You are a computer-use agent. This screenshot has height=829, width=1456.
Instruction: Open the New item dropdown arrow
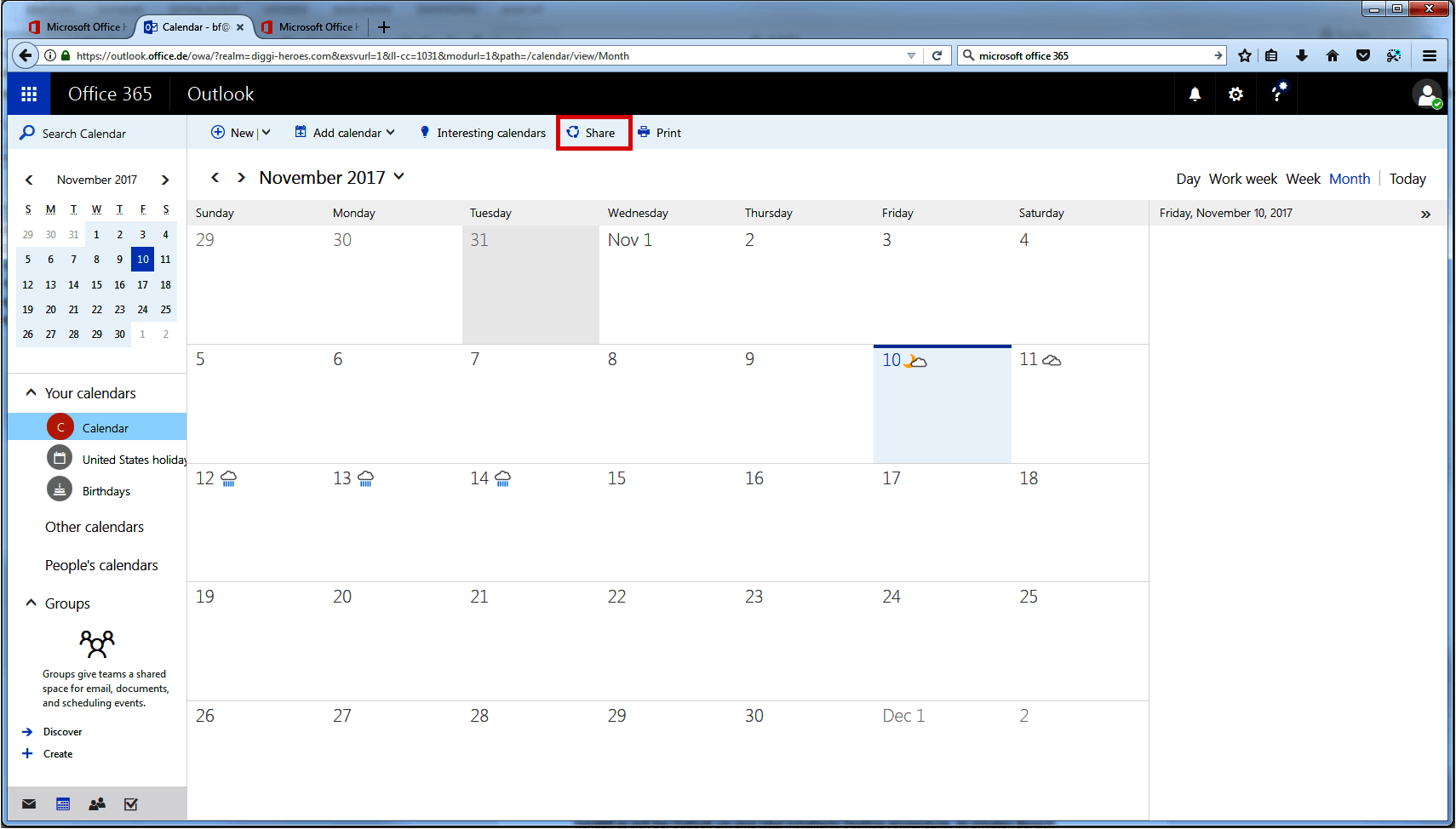coord(266,132)
